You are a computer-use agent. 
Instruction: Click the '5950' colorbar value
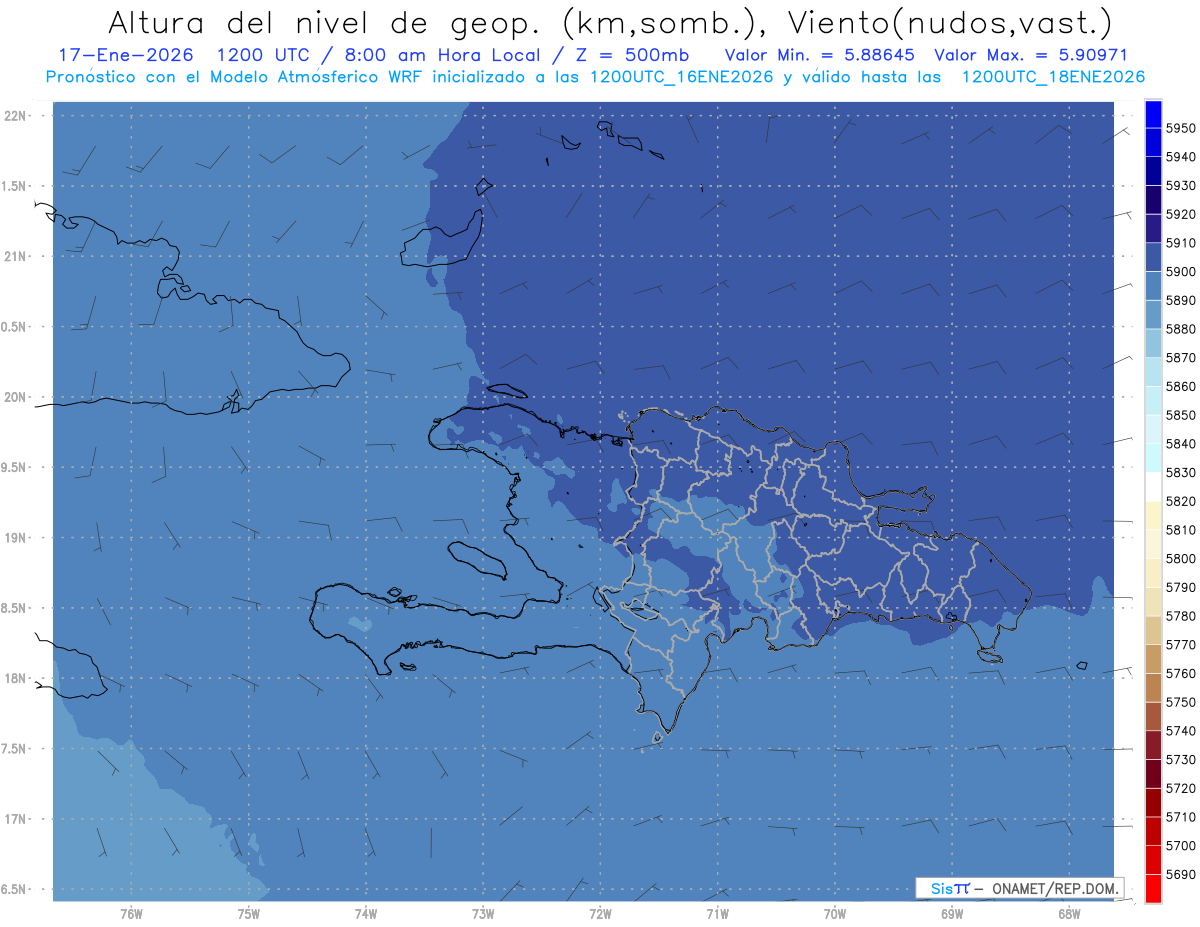click(1180, 128)
